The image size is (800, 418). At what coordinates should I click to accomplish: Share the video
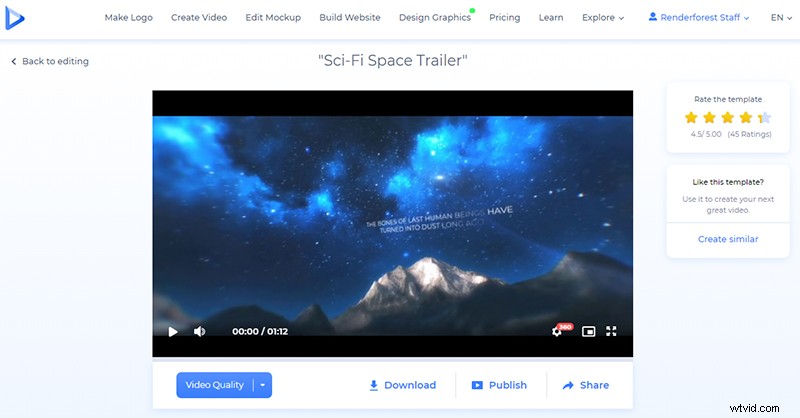586,385
